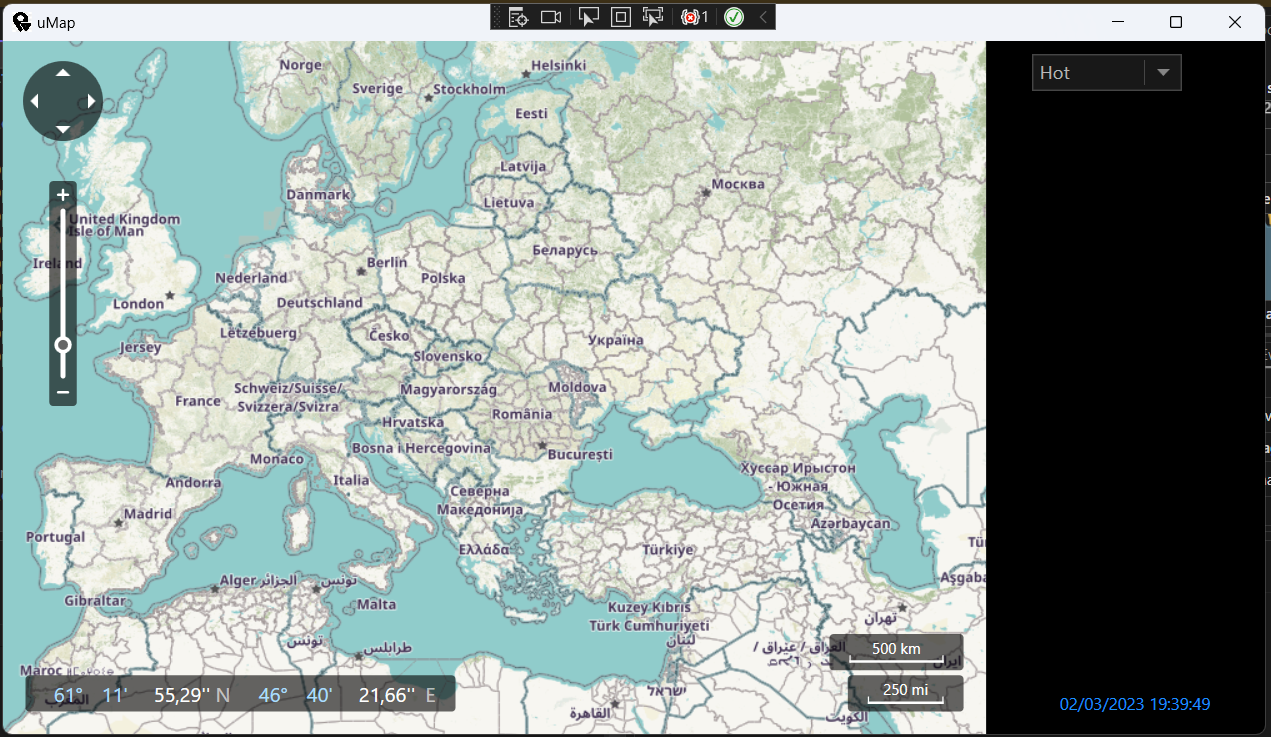The image size is (1271, 737).
Task: Toggle display layout adorners square icon
Action: point(621,17)
